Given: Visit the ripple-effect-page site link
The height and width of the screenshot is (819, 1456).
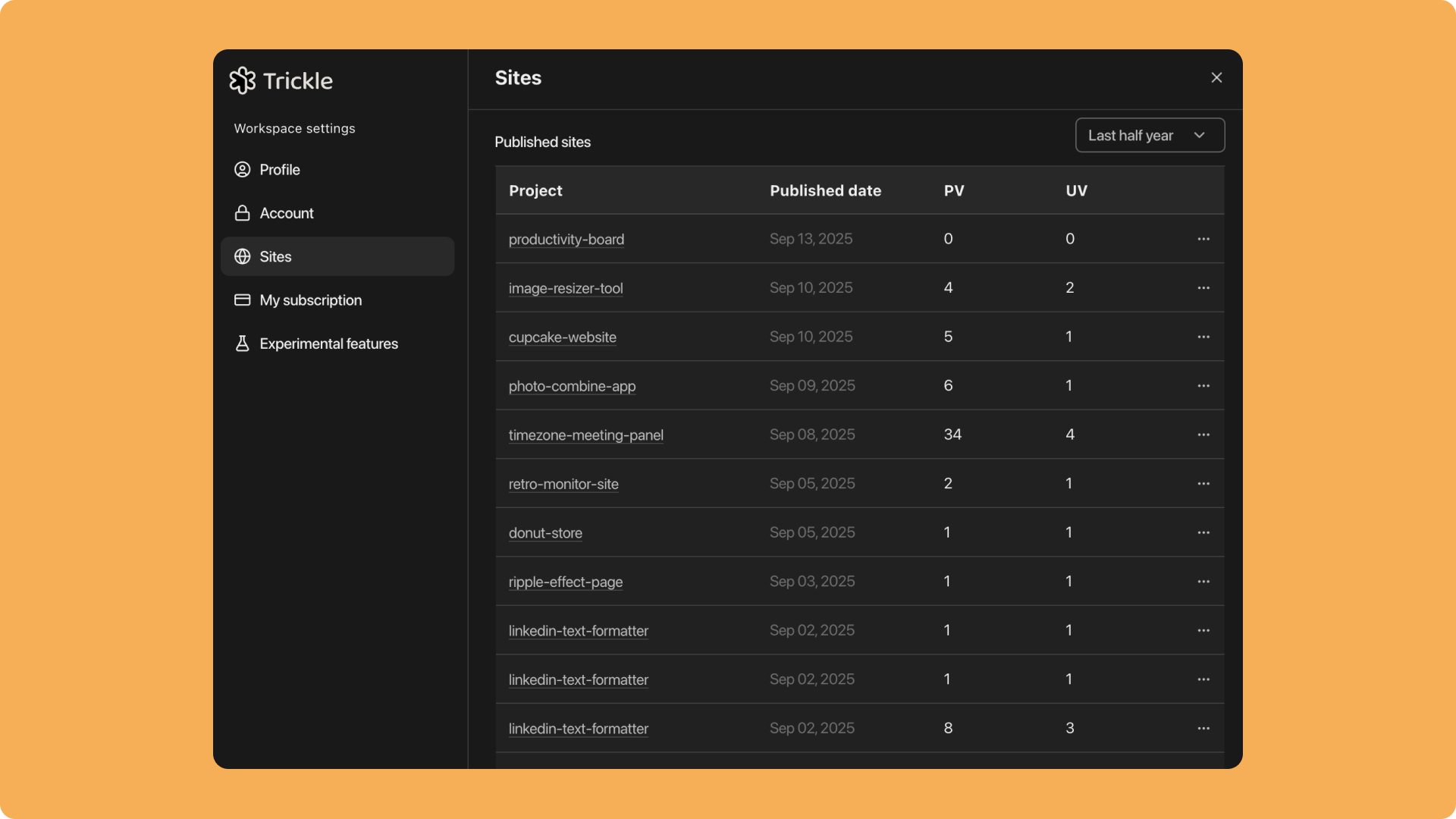Looking at the screenshot, I should pos(565,582).
